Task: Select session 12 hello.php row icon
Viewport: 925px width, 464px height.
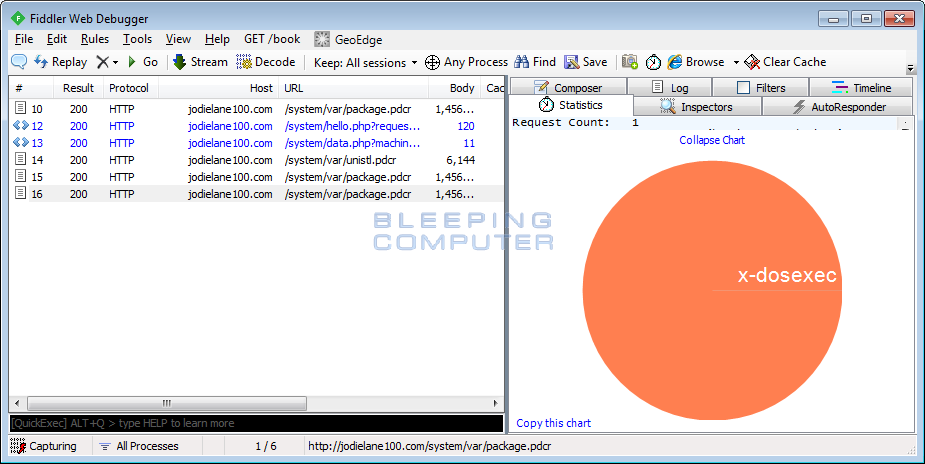Action: click(21, 126)
